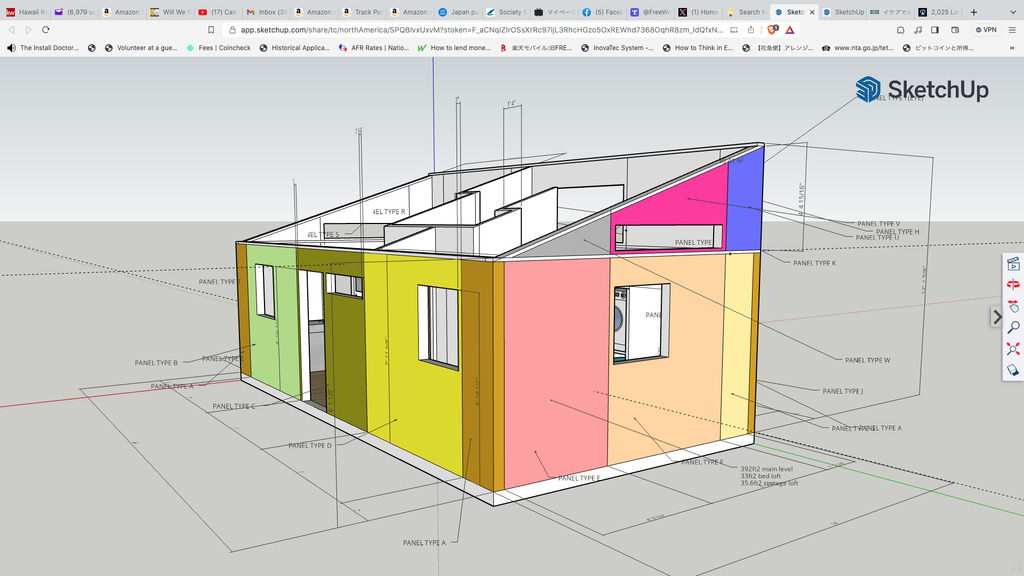Click the Brave Shields lion icon
The image size is (1024, 576).
772,30
